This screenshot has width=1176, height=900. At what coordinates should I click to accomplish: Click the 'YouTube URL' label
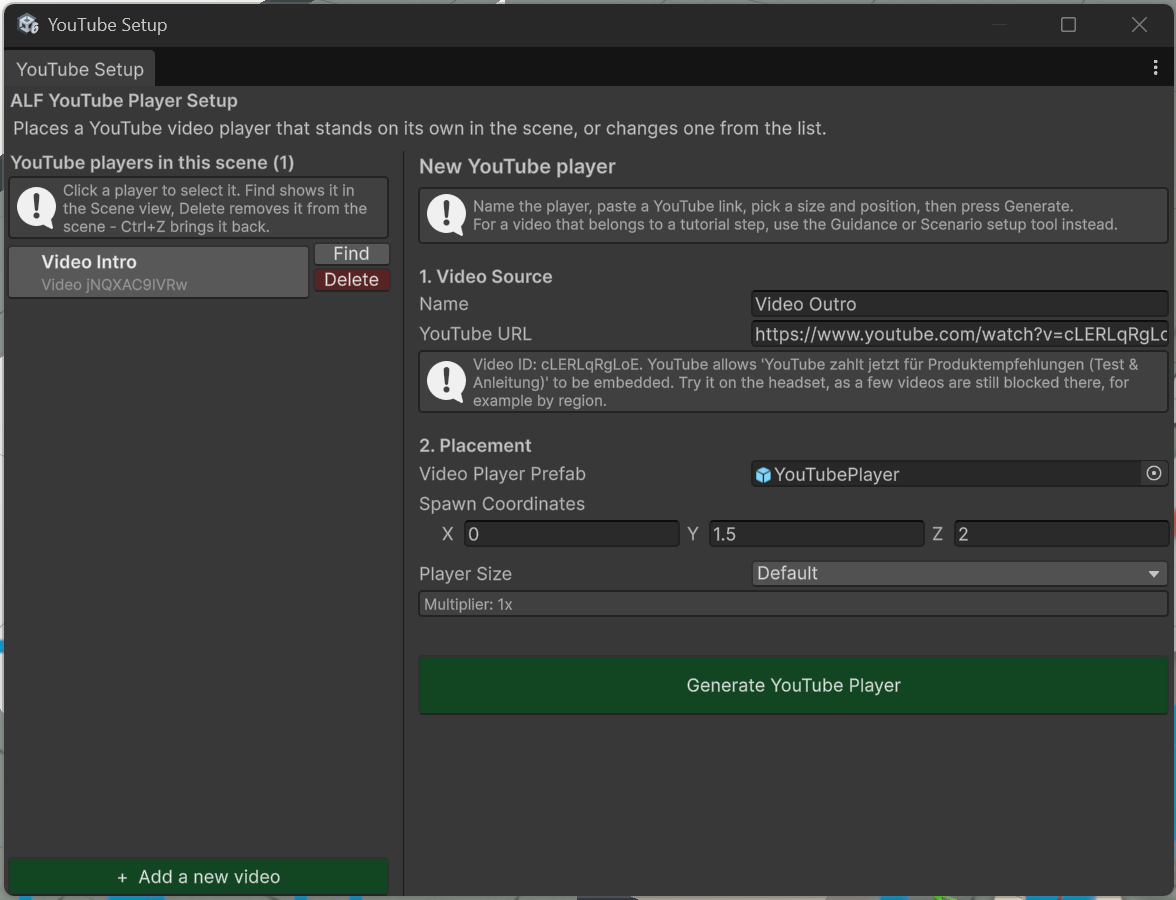tap(475, 334)
